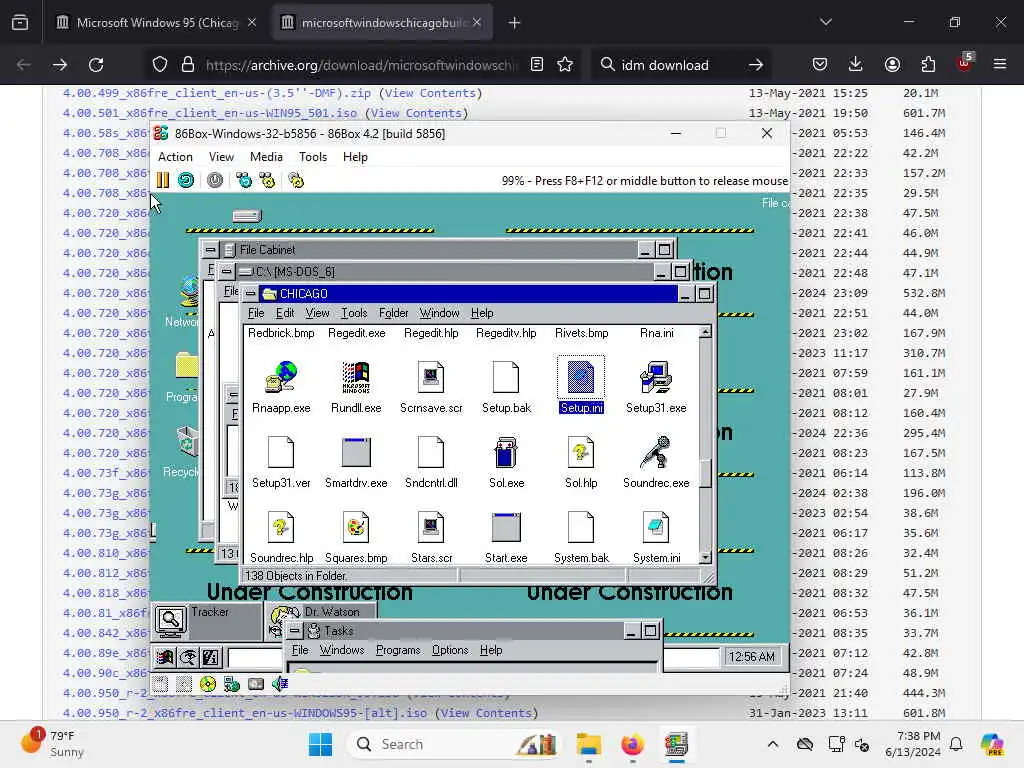
Task: Select the Start.exe file icon
Action: click(x=506, y=527)
